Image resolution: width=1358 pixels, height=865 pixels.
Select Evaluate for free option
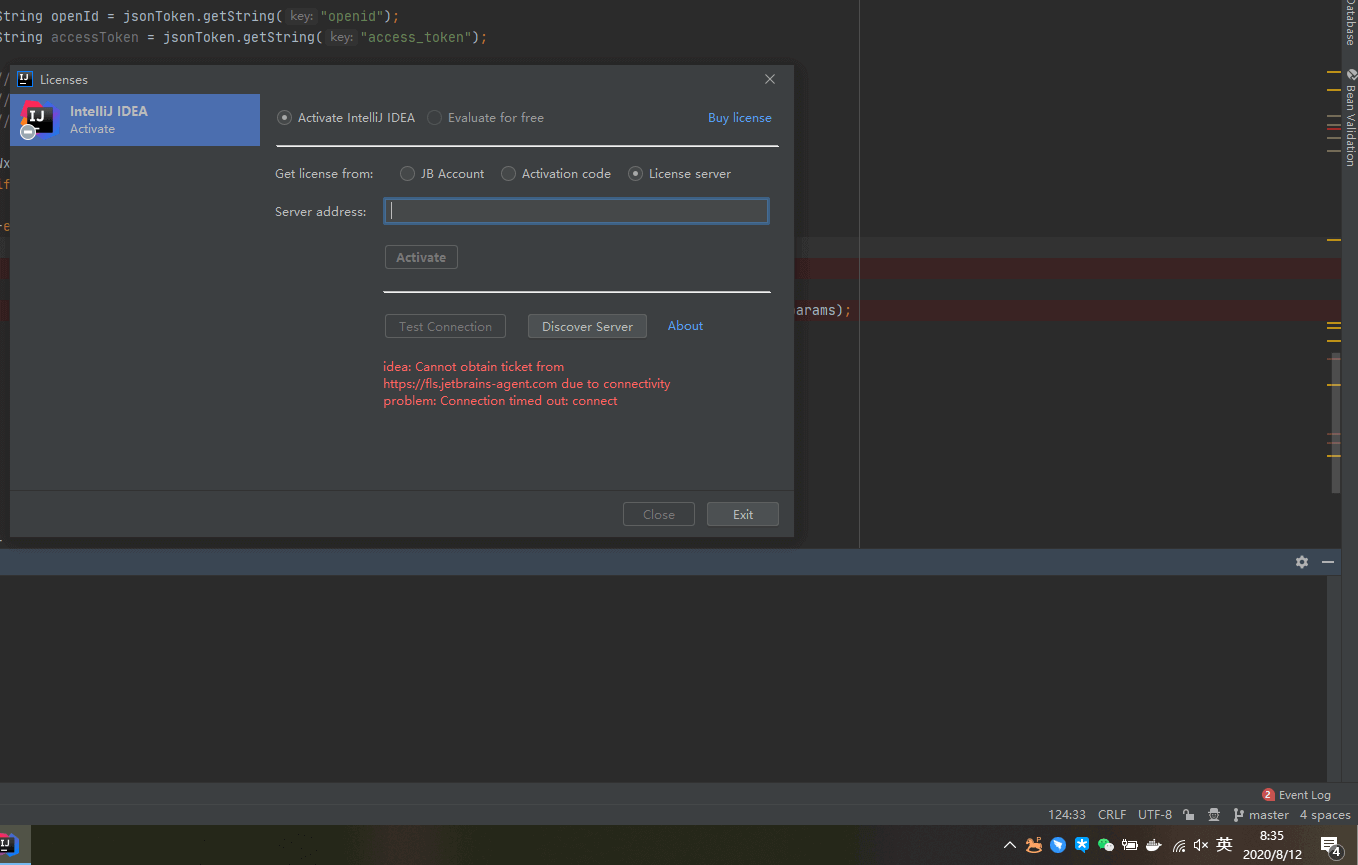point(435,118)
